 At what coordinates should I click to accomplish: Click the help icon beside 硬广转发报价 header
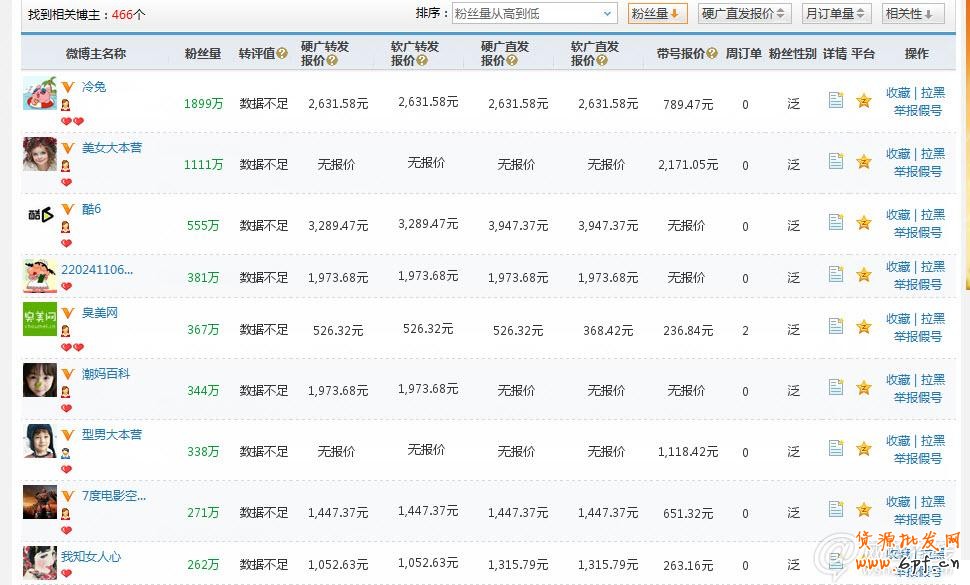point(332,61)
